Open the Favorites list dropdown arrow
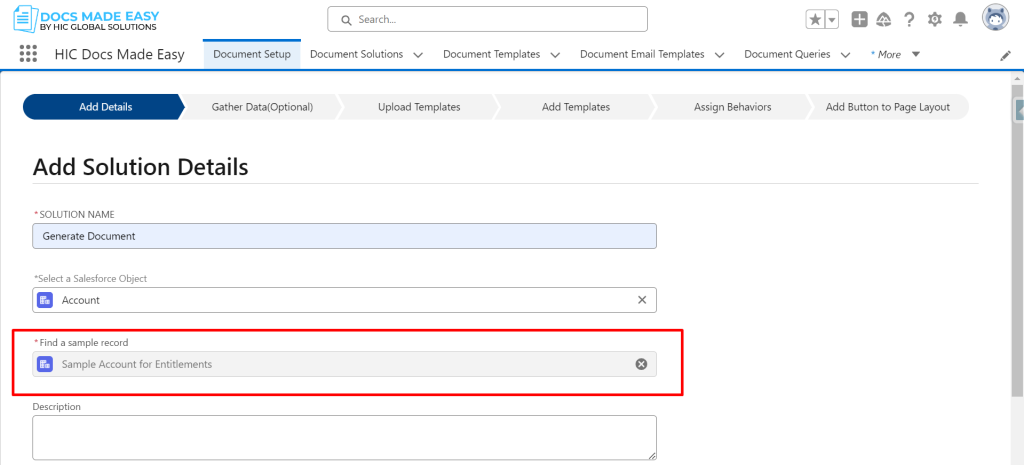The height and width of the screenshot is (465, 1024). tap(832, 20)
